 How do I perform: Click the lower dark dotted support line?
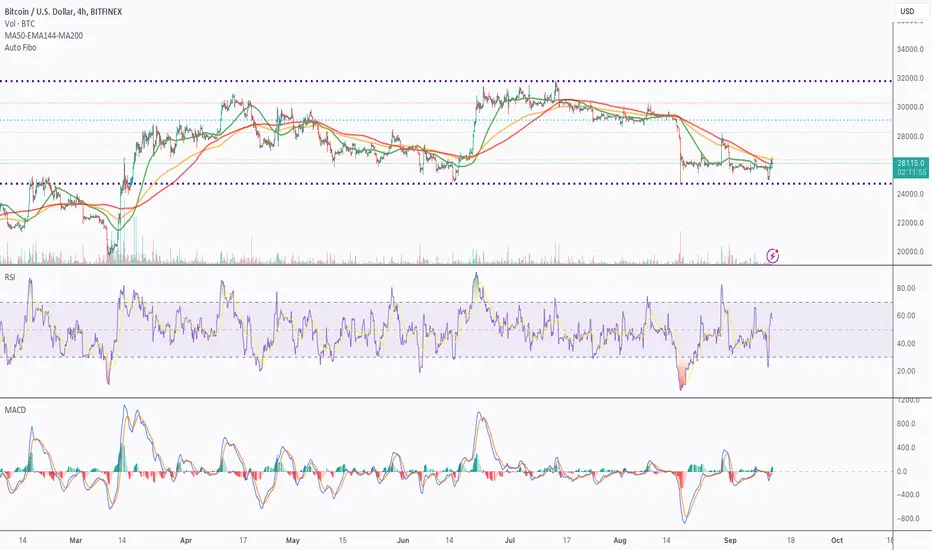446,184
